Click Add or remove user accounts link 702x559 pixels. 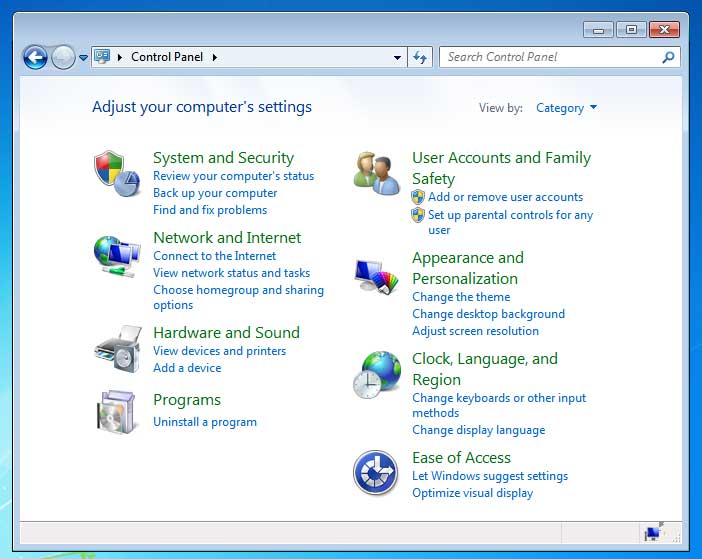(x=505, y=197)
